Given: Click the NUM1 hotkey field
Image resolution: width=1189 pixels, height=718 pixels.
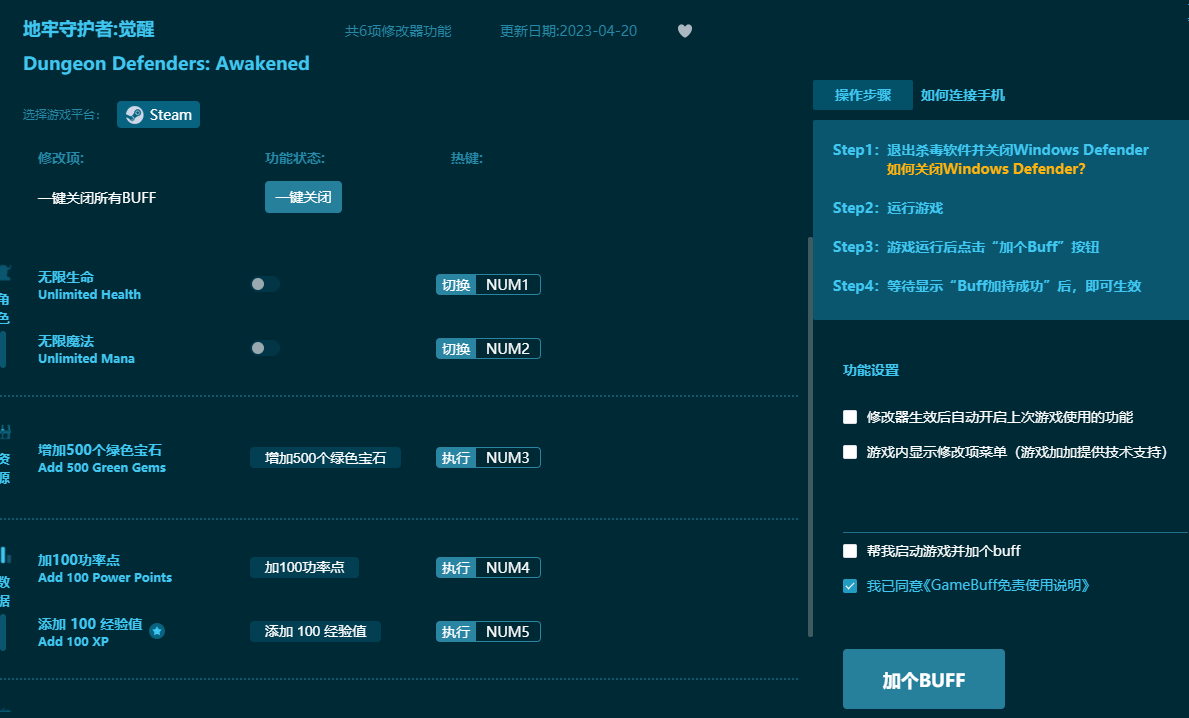Looking at the screenshot, I should point(507,284).
